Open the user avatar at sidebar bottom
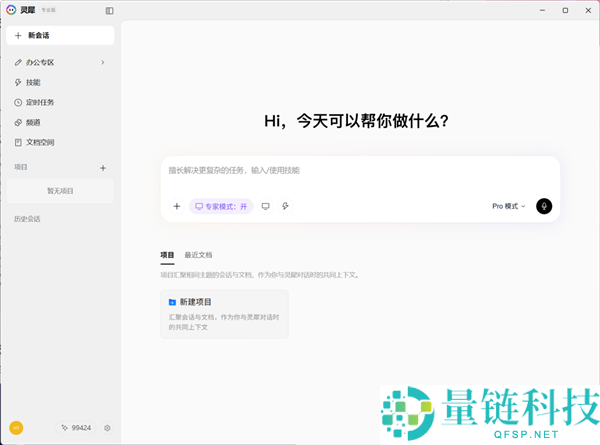Image resolution: width=600 pixels, height=445 pixels. point(16,428)
